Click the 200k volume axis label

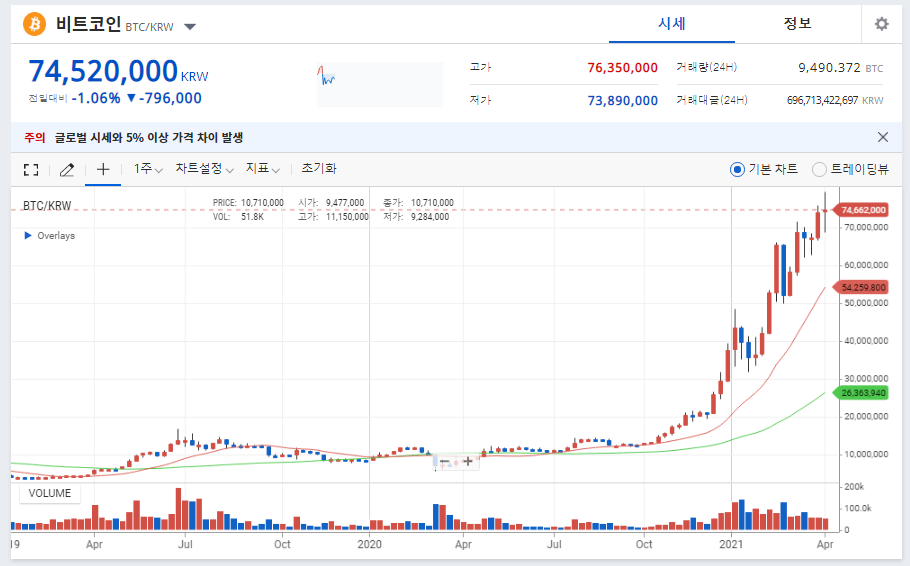click(854, 487)
